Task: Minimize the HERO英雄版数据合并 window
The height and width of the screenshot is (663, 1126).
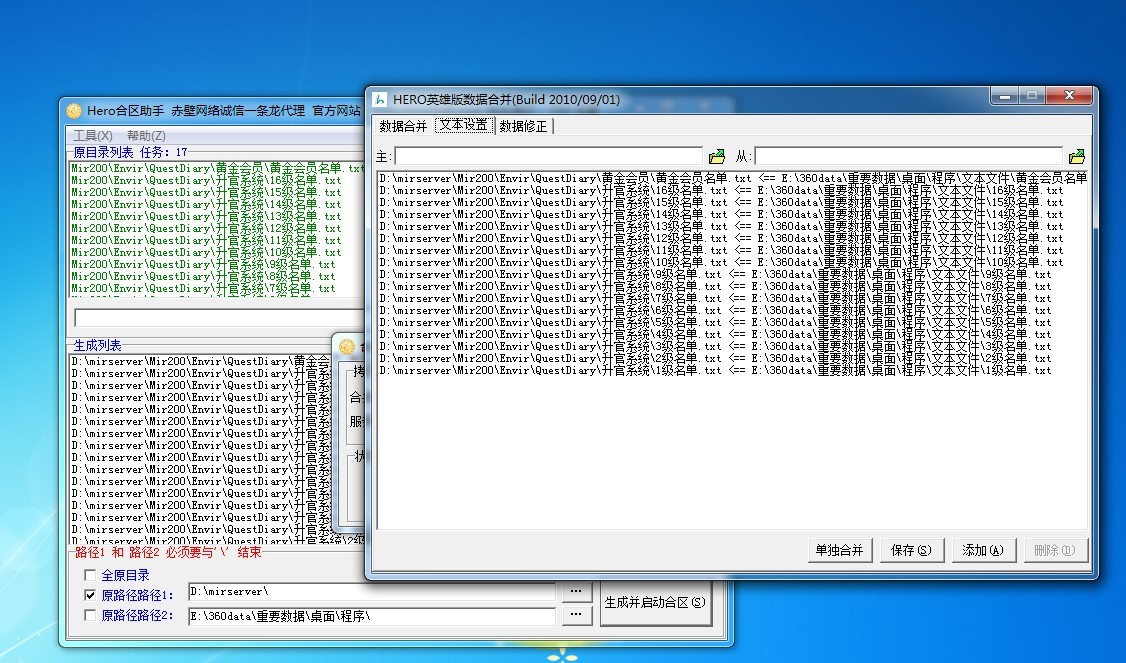Action: click(1004, 96)
